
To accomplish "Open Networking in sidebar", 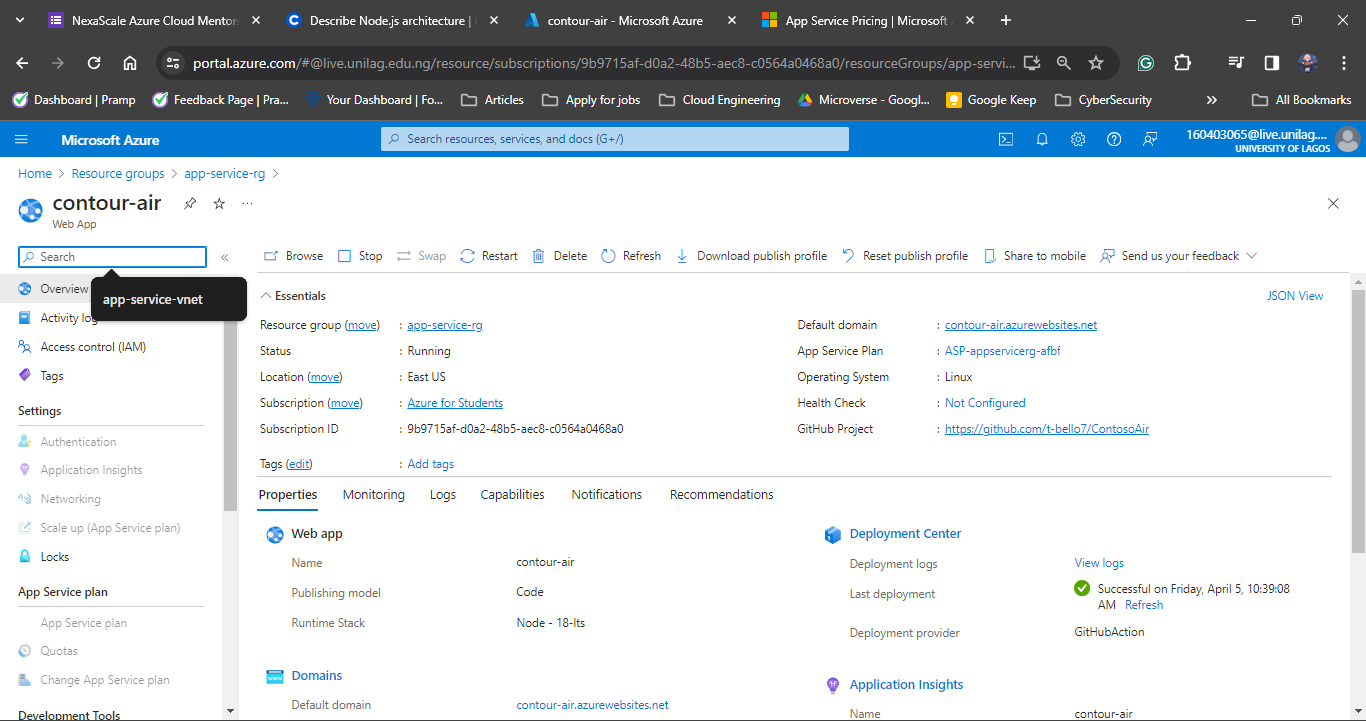I will pos(59,499).
